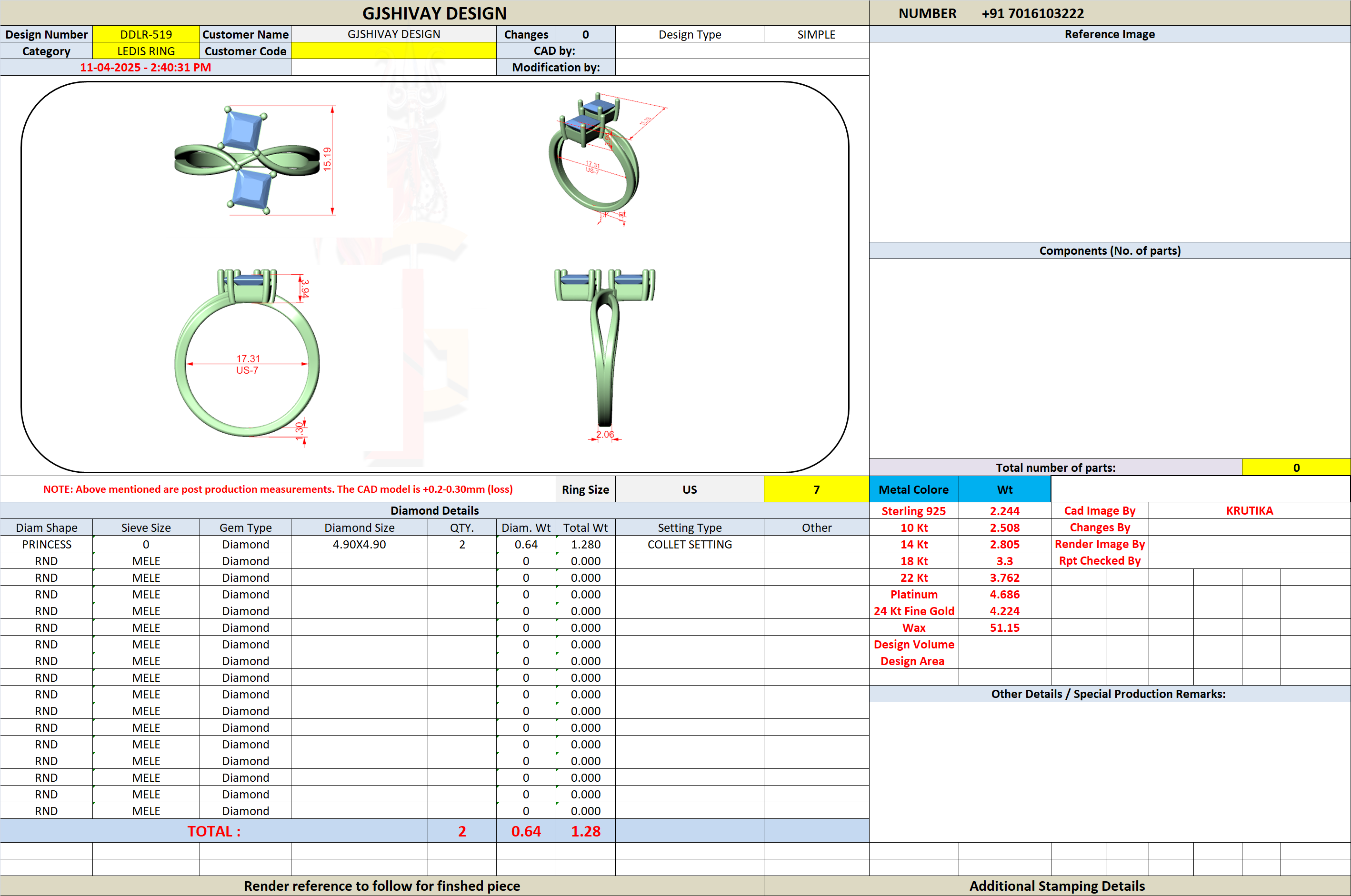Viewport: 1351px width, 896px height.
Task: Select the yellow ring size 7 cell
Action: pyautogui.click(x=816, y=490)
